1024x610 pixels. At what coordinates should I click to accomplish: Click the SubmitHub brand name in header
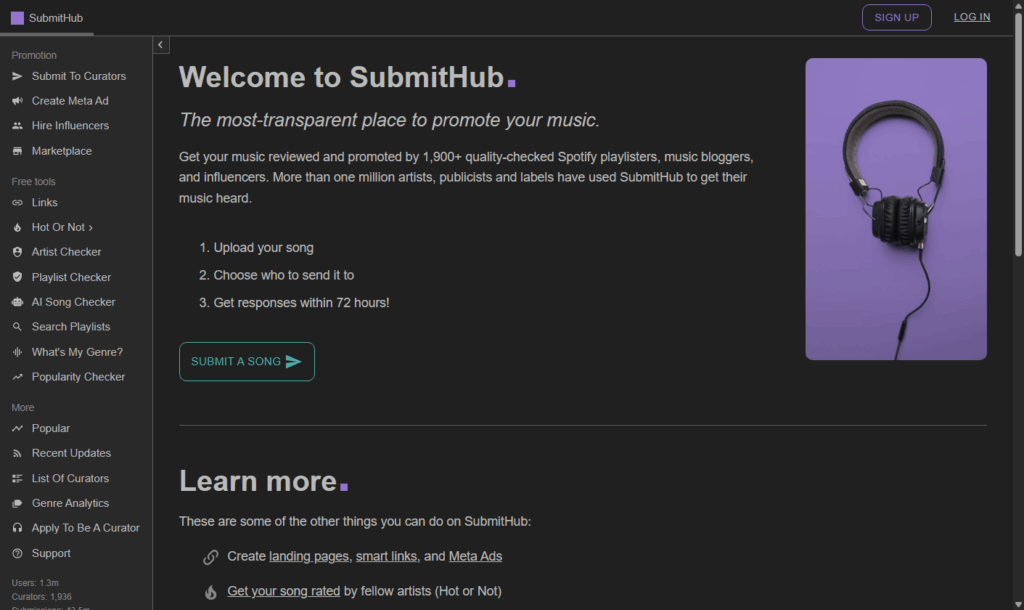[x=56, y=18]
